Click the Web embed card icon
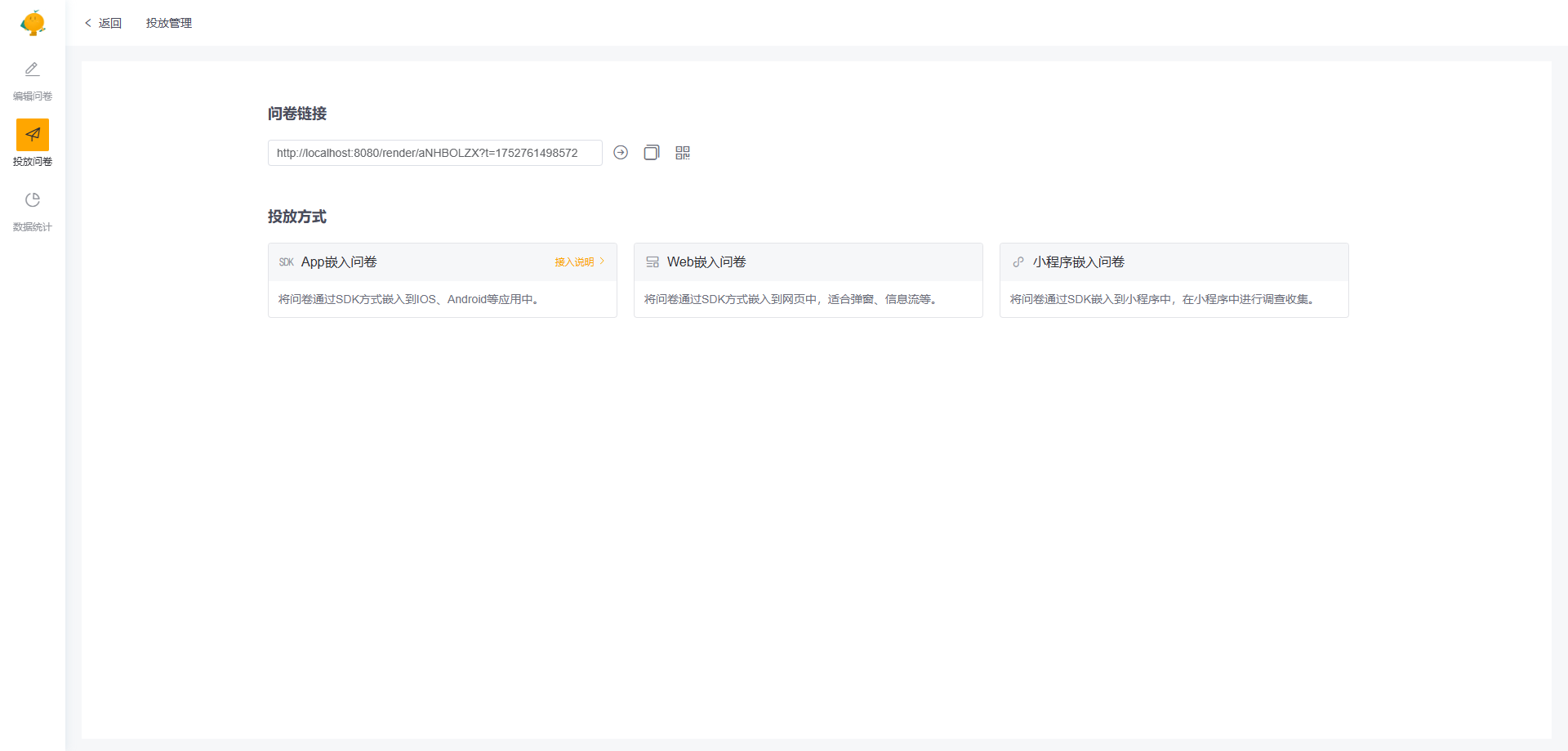 (x=653, y=262)
